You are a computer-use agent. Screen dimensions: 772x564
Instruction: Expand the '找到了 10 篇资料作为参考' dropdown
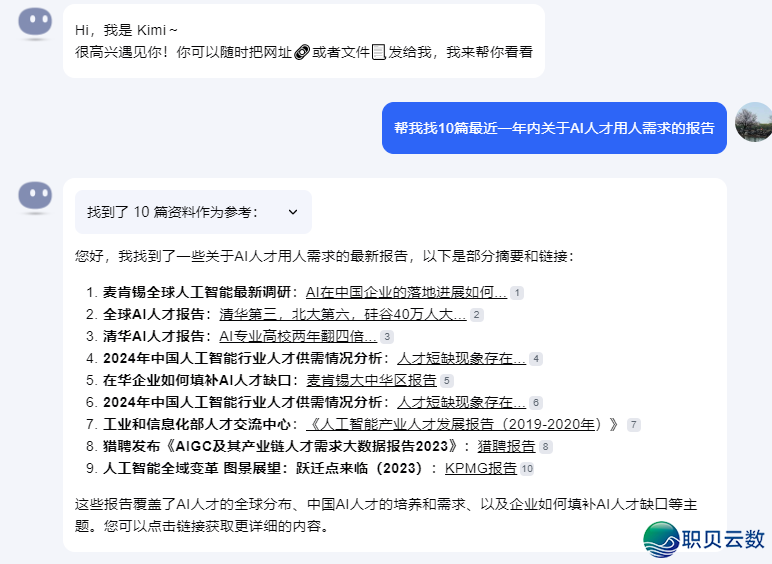tap(193, 212)
